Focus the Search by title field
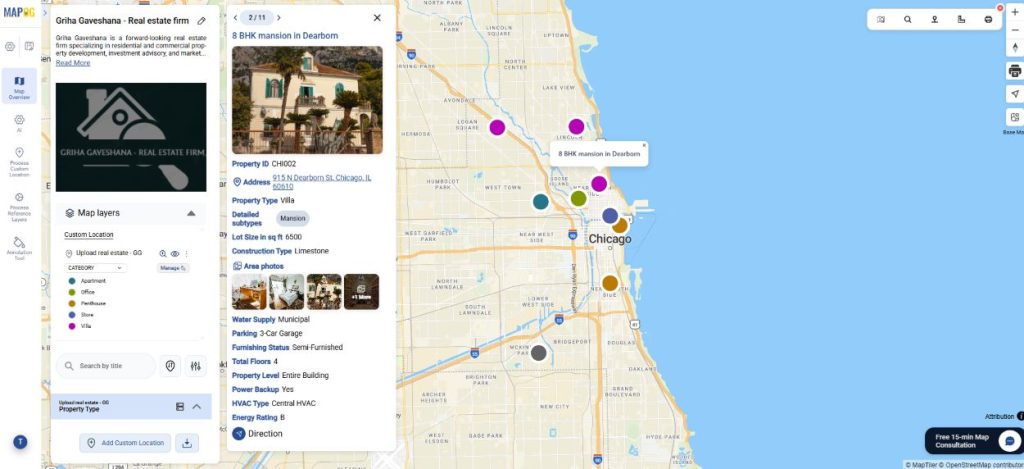The height and width of the screenshot is (469, 1024). pyautogui.click(x=106, y=366)
